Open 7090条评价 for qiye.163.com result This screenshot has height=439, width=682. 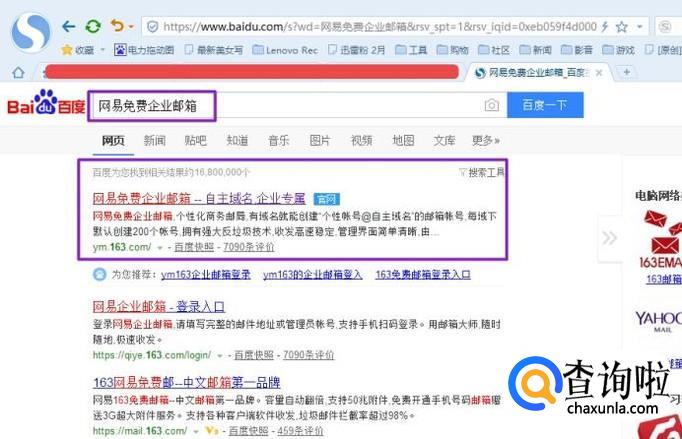[x=308, y=355]
